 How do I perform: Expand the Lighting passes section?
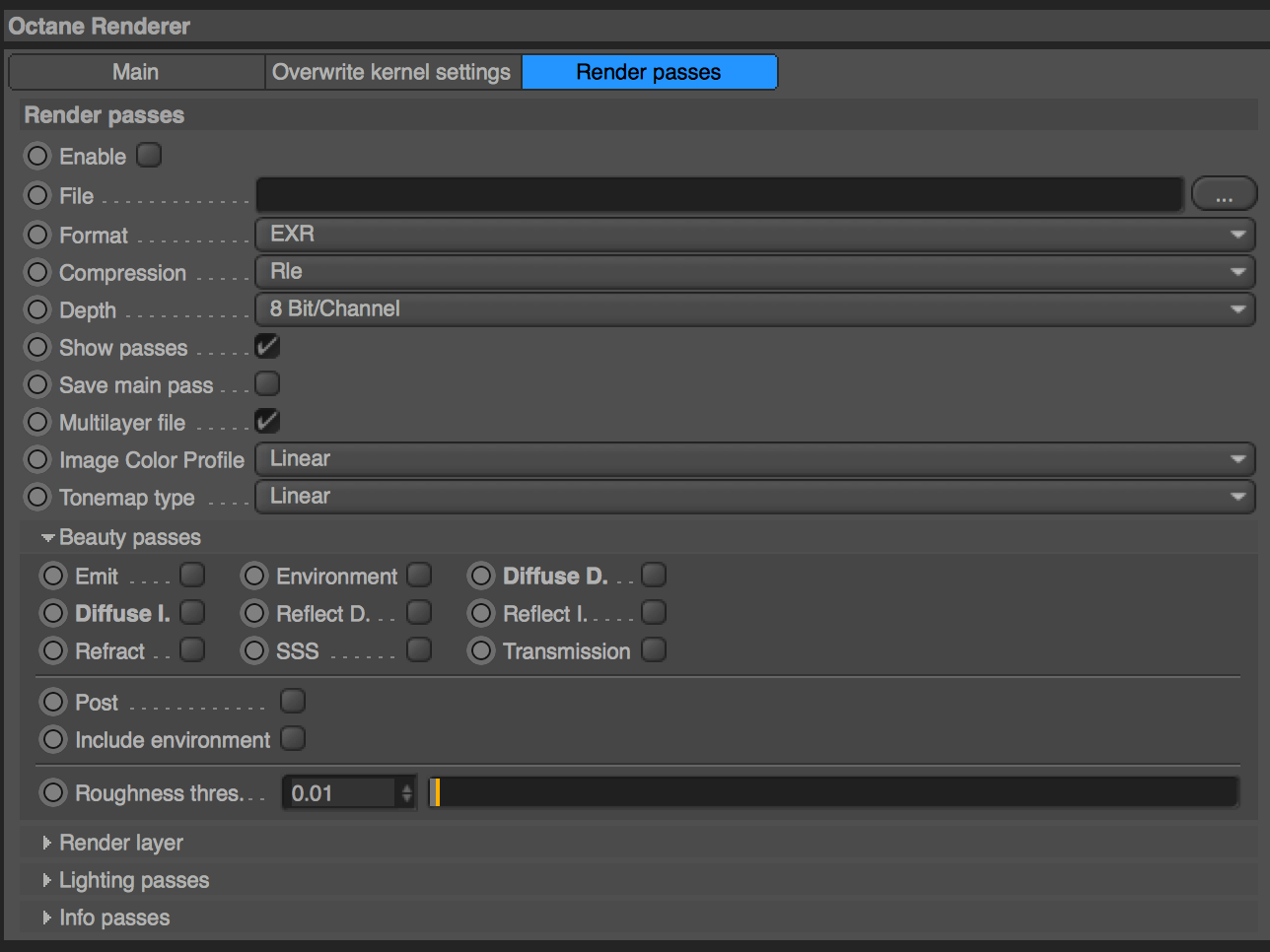pos(46,880)
